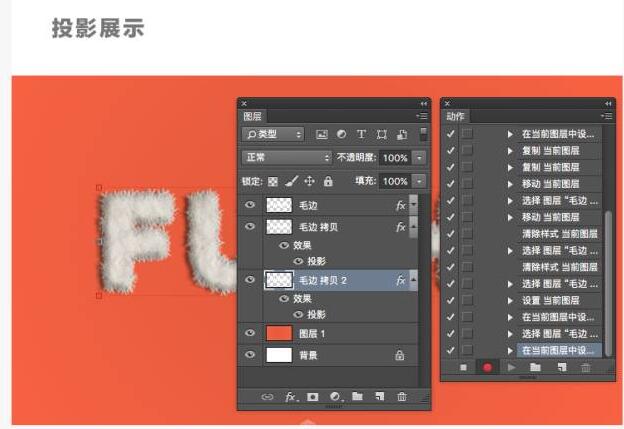Create new action set folder icon
This screenshot has height=429, width=624.
click(x=536, y=367)
